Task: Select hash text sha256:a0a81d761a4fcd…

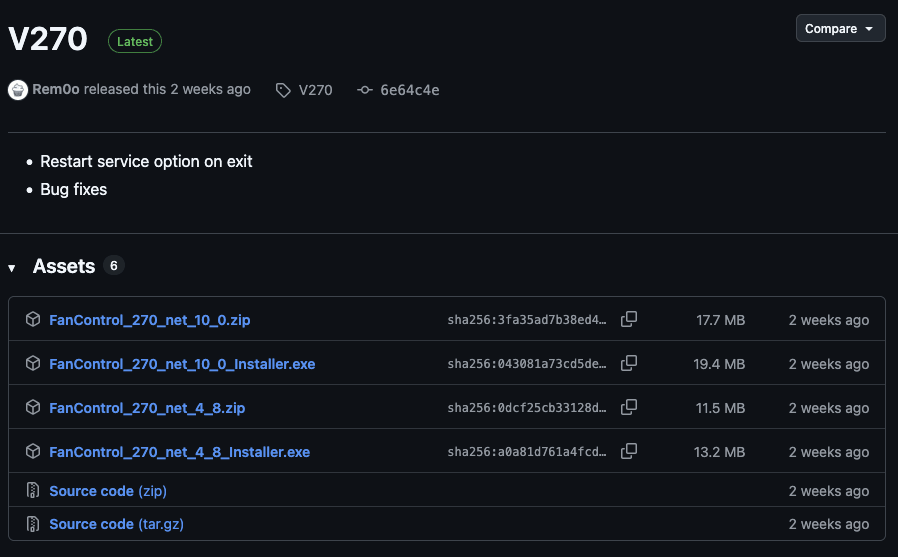Action: [x=527, y=452]
